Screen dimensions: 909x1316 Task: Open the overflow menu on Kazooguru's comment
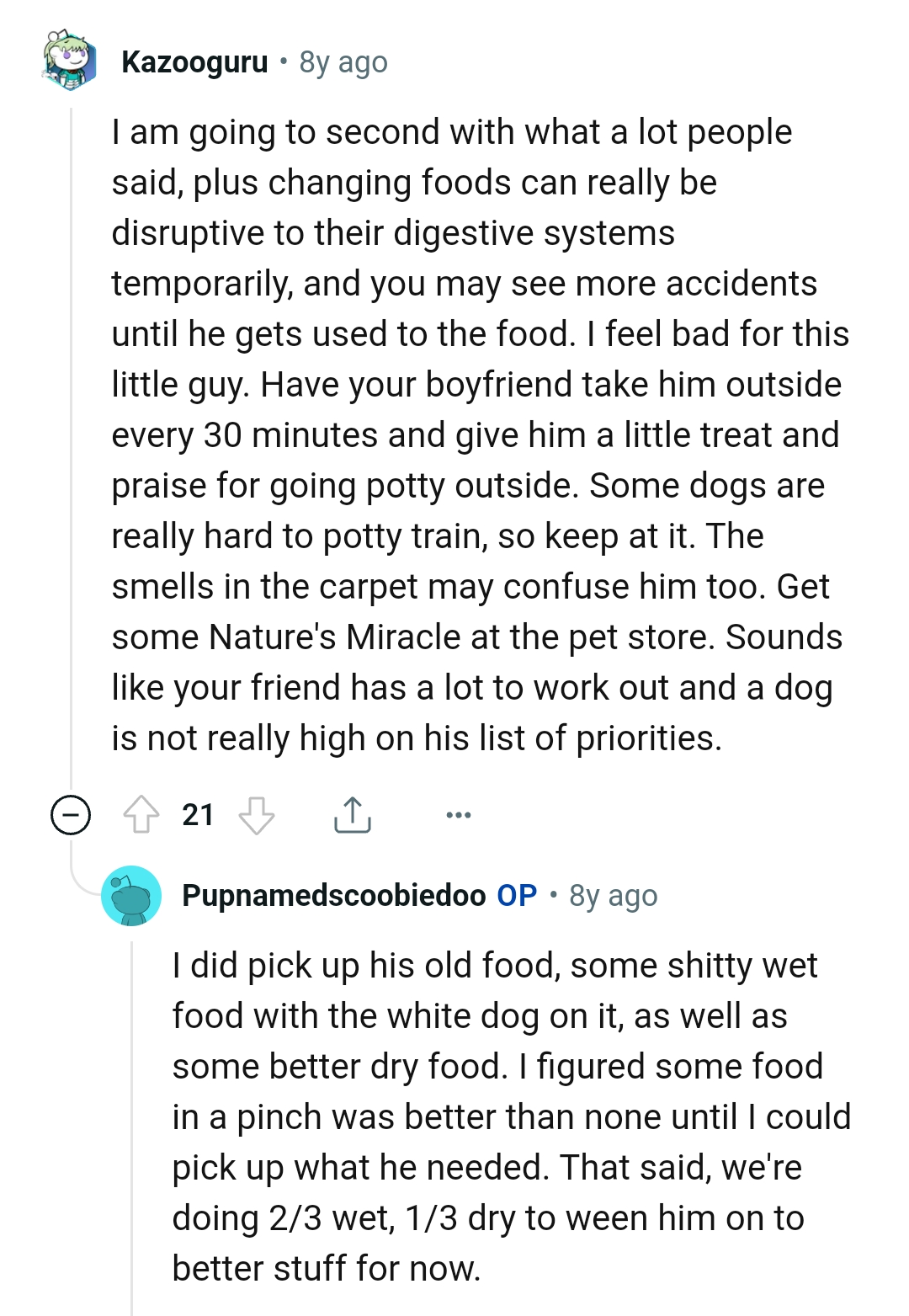[x=457, y=814]
